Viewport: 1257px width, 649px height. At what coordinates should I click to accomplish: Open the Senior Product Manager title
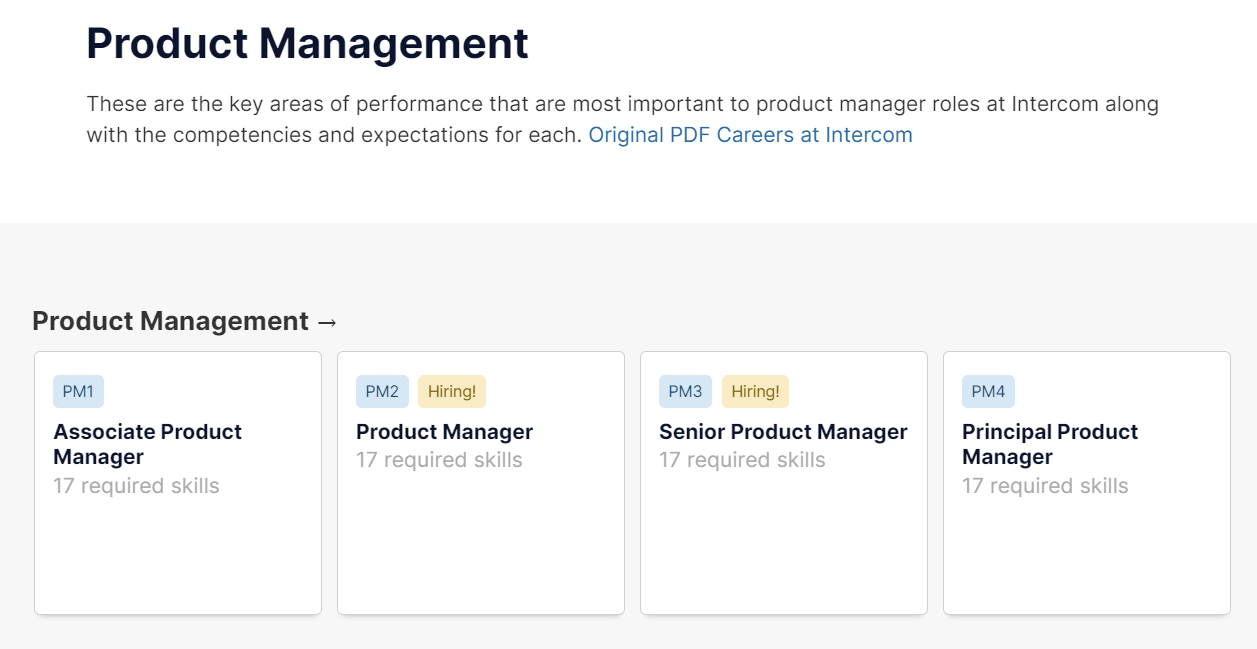[x=783, y=432]
